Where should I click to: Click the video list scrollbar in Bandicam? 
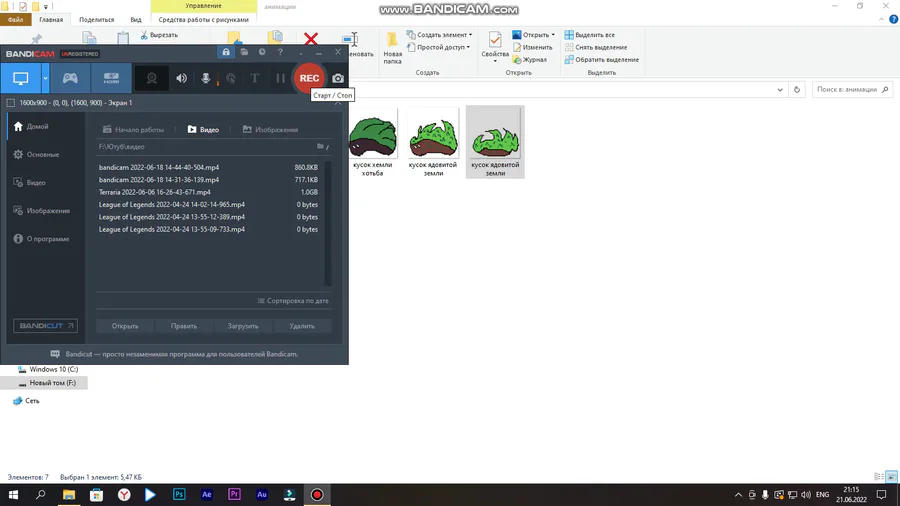click(328, 223)
